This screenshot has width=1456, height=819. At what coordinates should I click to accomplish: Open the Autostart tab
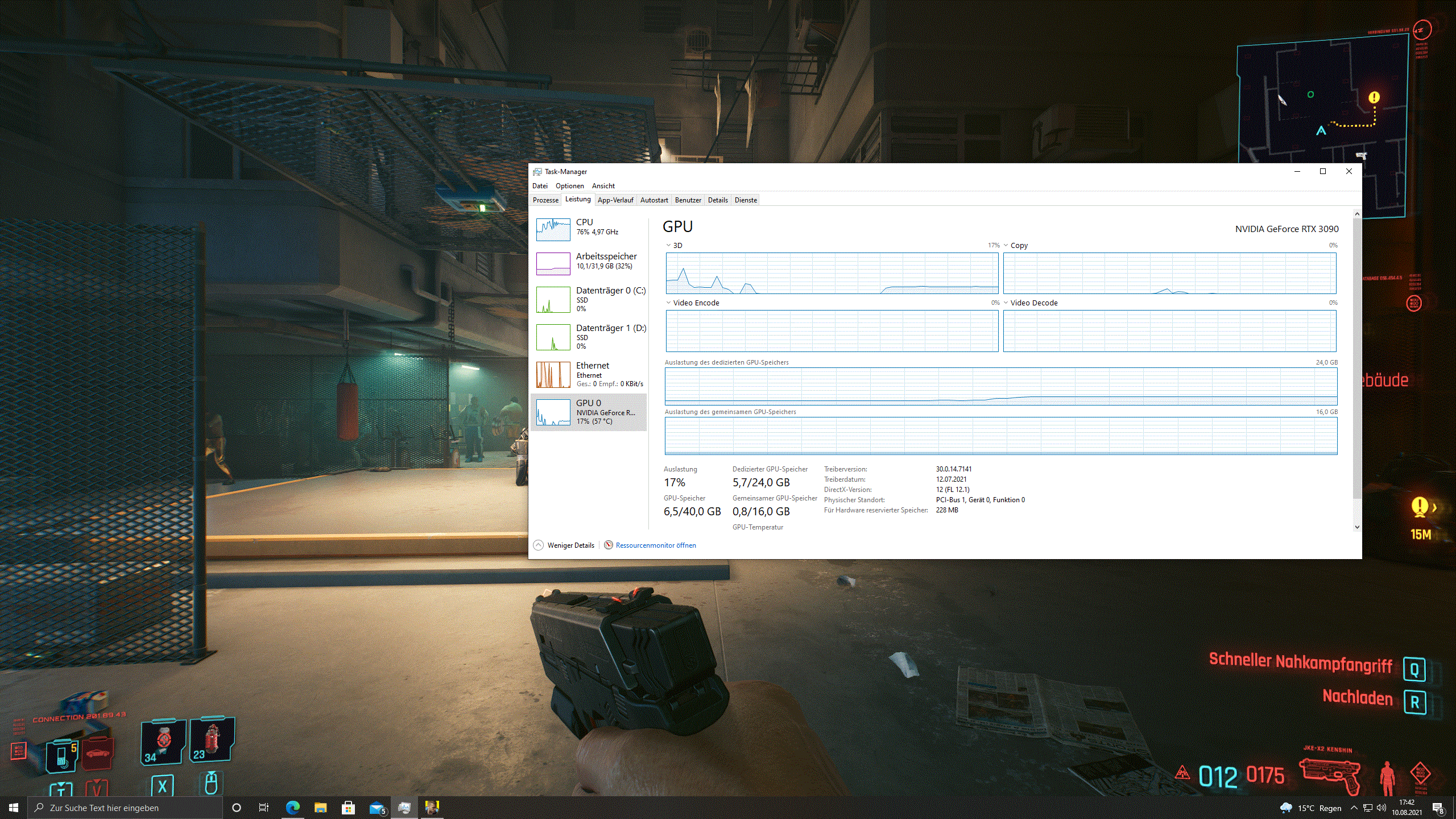point(654,200)
